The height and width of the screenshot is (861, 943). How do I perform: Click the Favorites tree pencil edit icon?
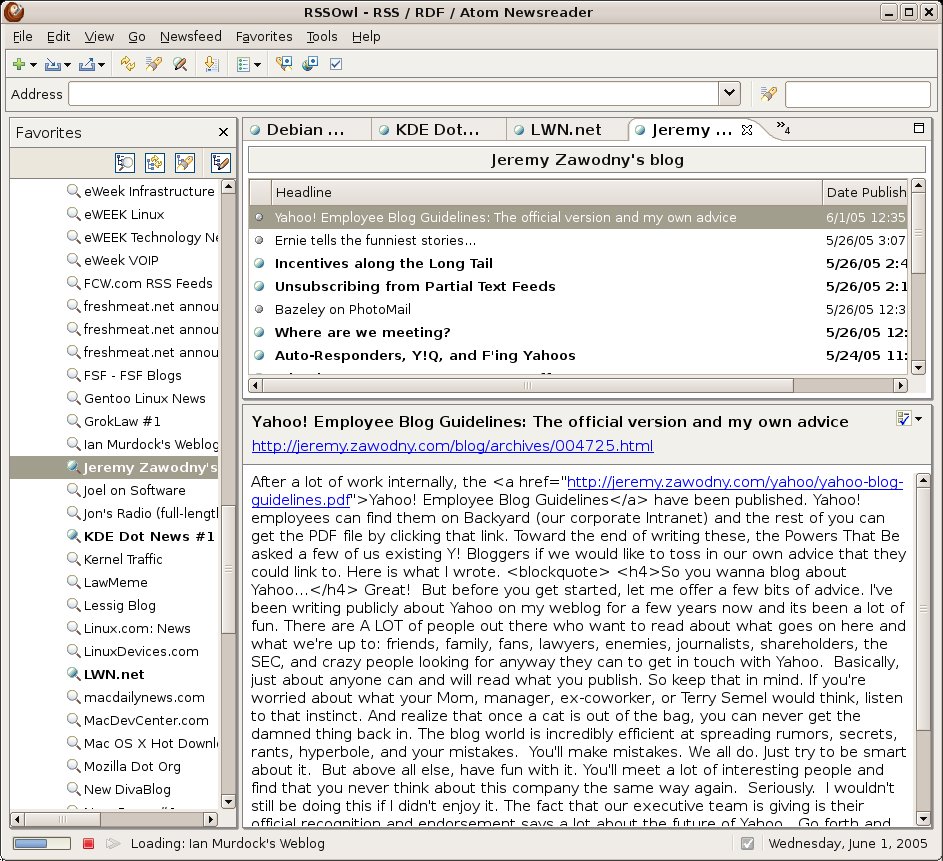pos(221,163)
